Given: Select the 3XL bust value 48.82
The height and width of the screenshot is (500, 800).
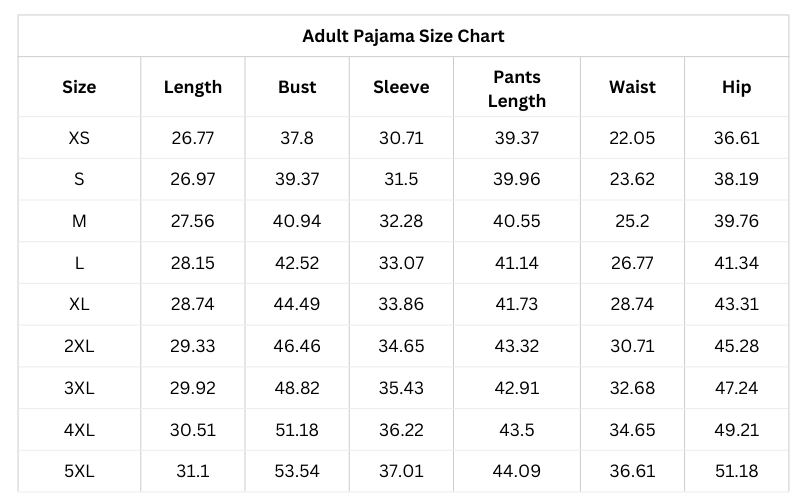Looking at the screenshot, I should pos(297,388).
